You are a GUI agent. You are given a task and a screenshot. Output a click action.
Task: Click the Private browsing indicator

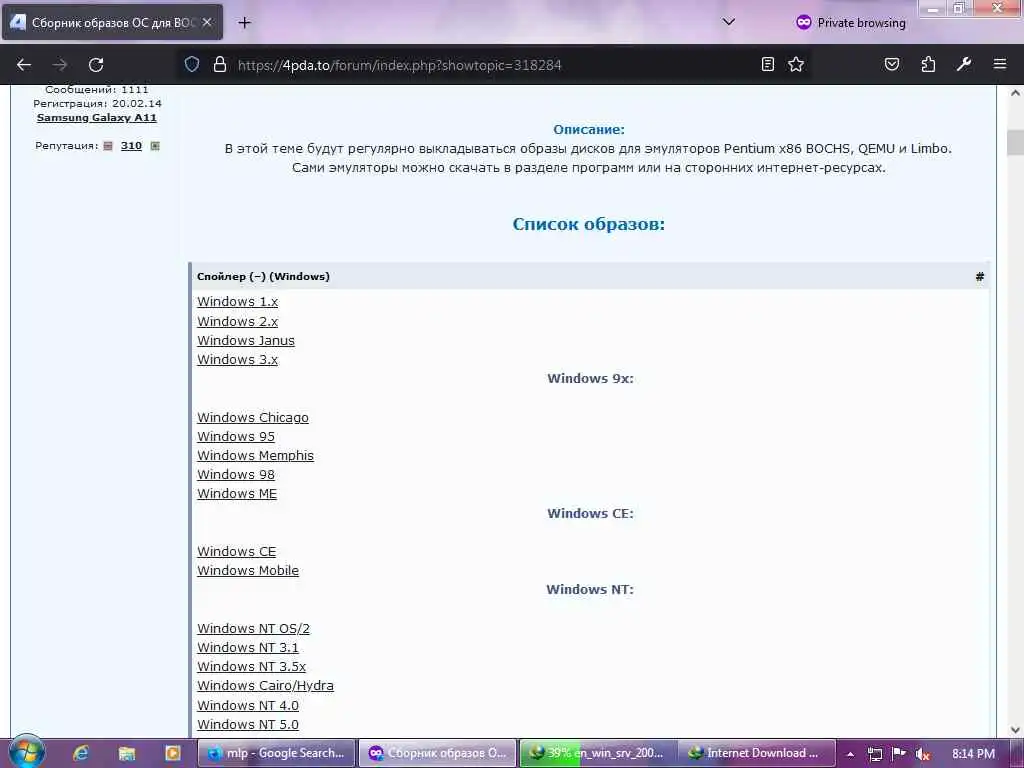[x=851, y=23]
